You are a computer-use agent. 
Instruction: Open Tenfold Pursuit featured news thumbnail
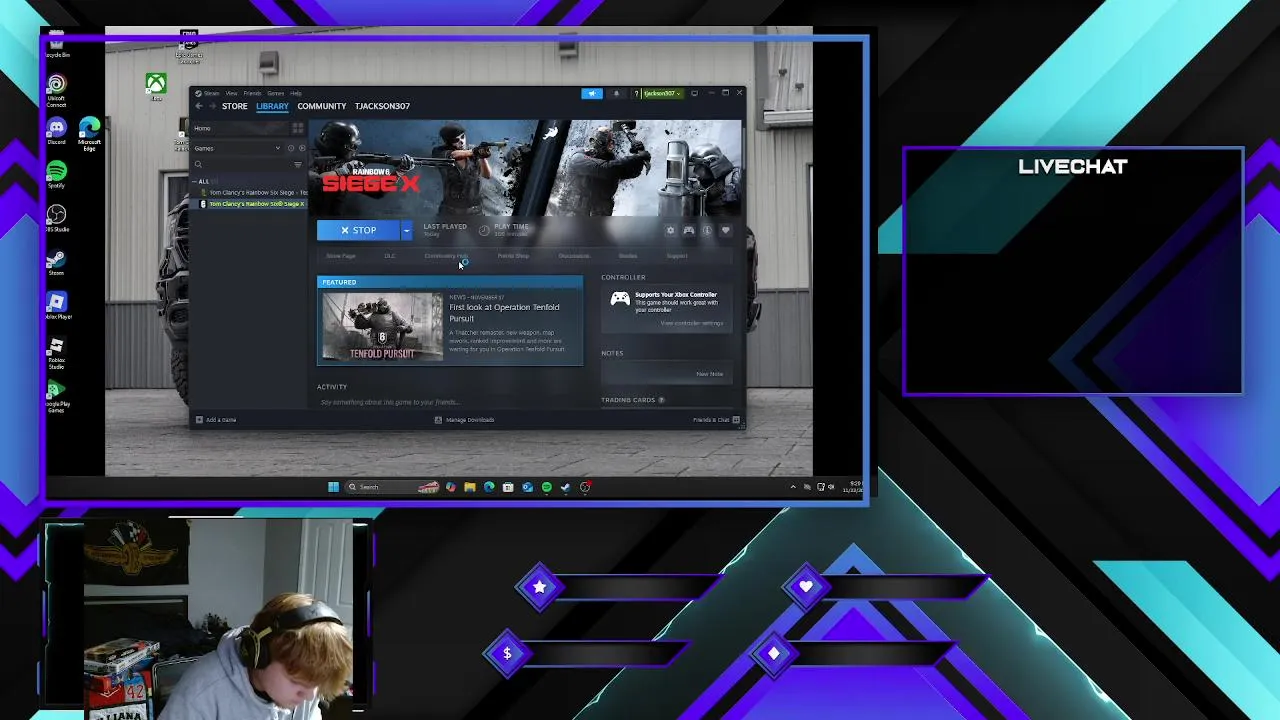(x=382, y=327)
